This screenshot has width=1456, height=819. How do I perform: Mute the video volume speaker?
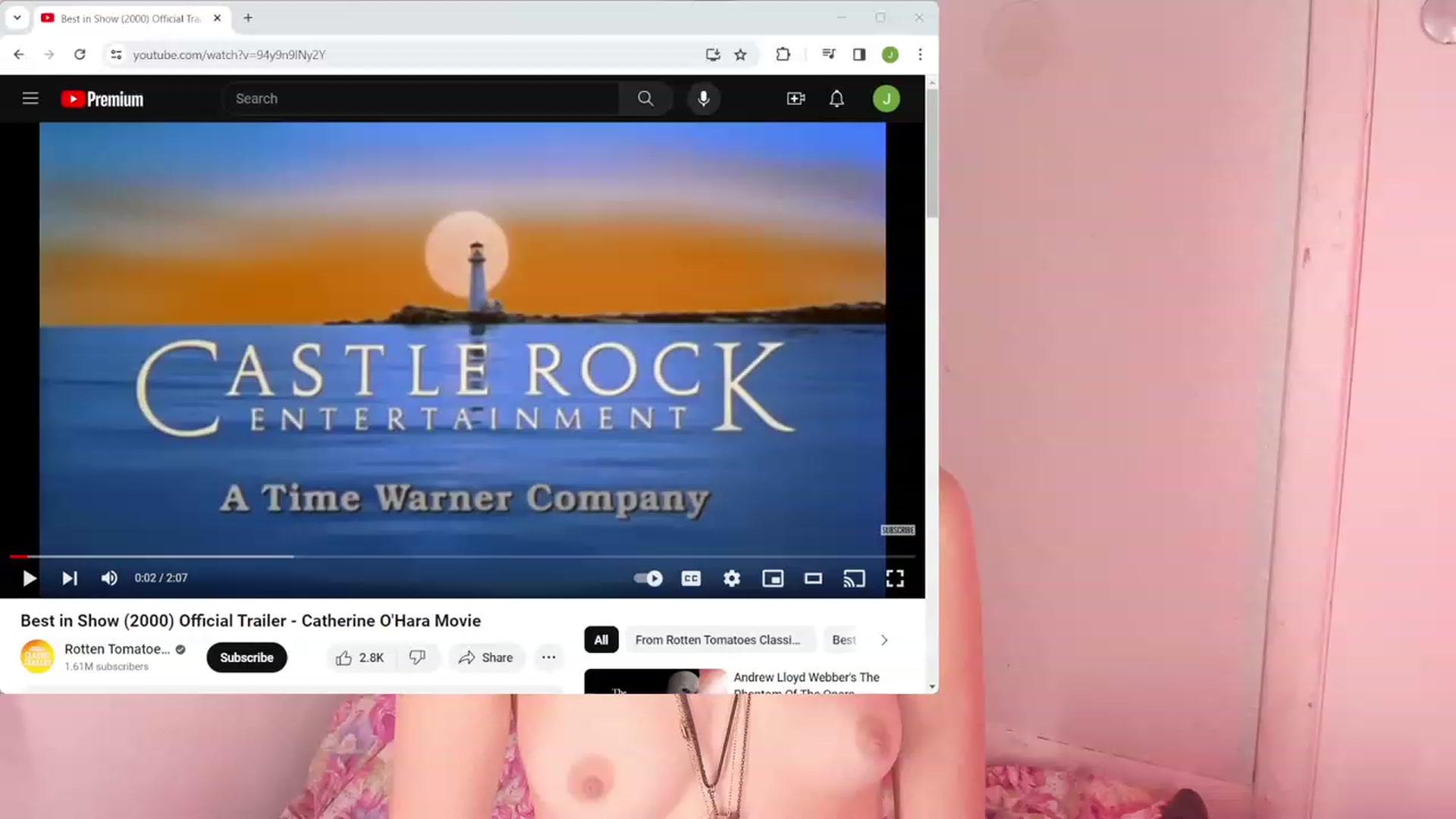click(x=109, y=579)
